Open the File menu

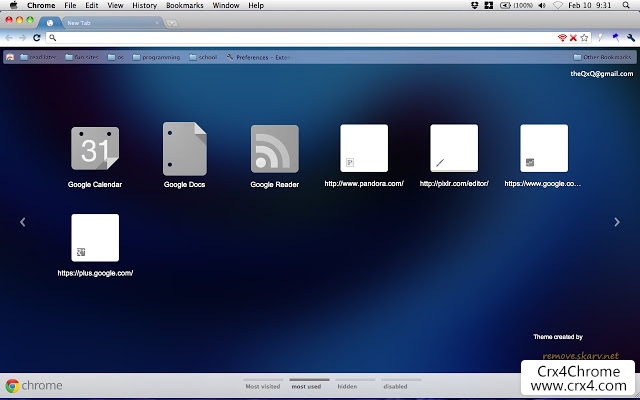(70, 5)
